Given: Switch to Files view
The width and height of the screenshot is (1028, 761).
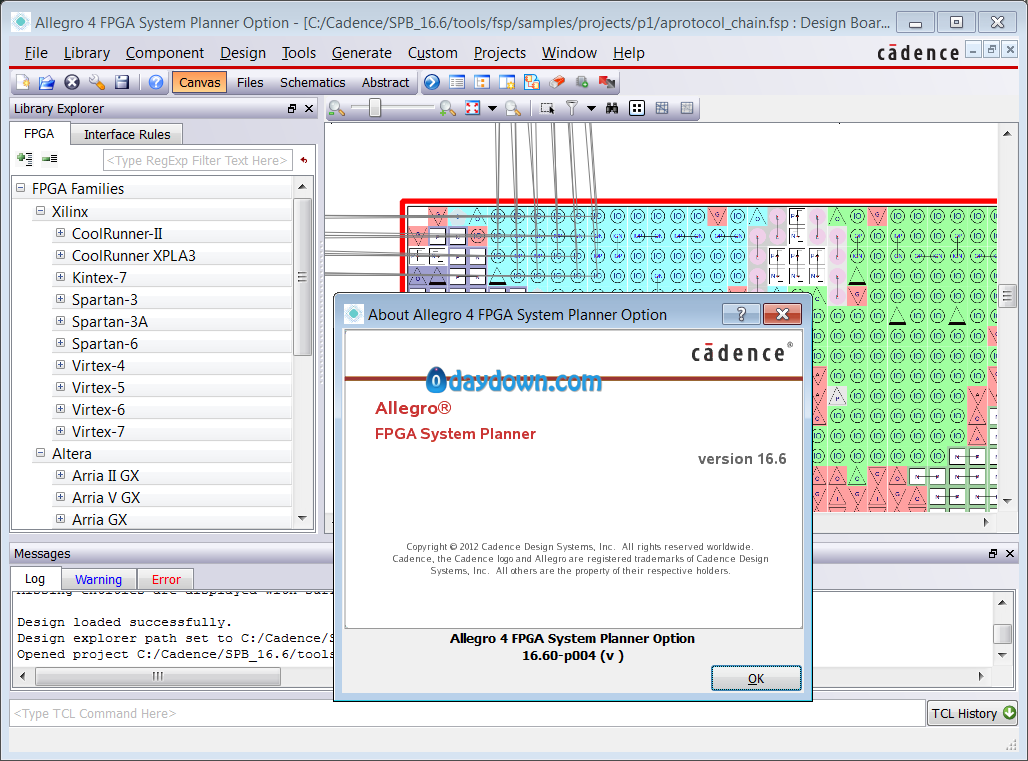Looking at the screenshot, I should (250, 83).
